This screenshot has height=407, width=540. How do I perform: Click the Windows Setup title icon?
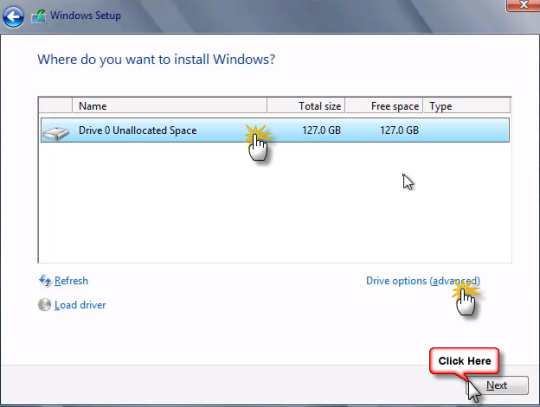click(x=39, y=16)
